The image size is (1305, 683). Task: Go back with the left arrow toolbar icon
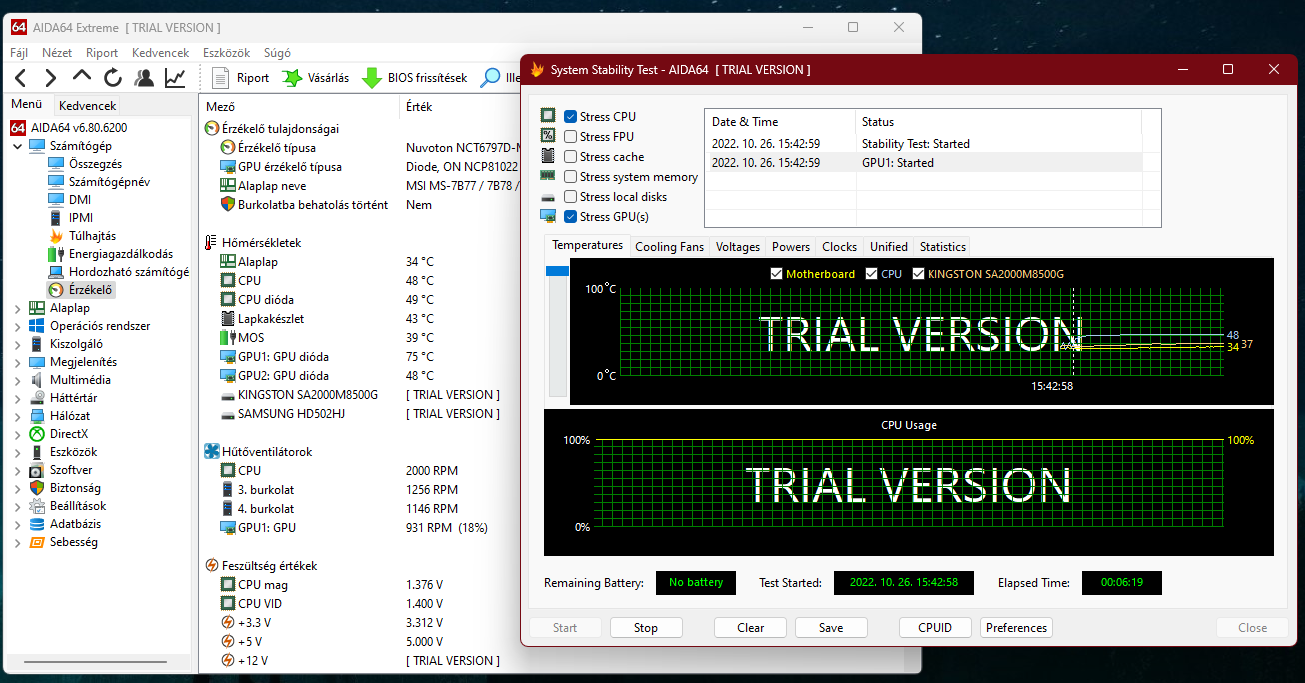pyautogui.click(x=21, y=77)
